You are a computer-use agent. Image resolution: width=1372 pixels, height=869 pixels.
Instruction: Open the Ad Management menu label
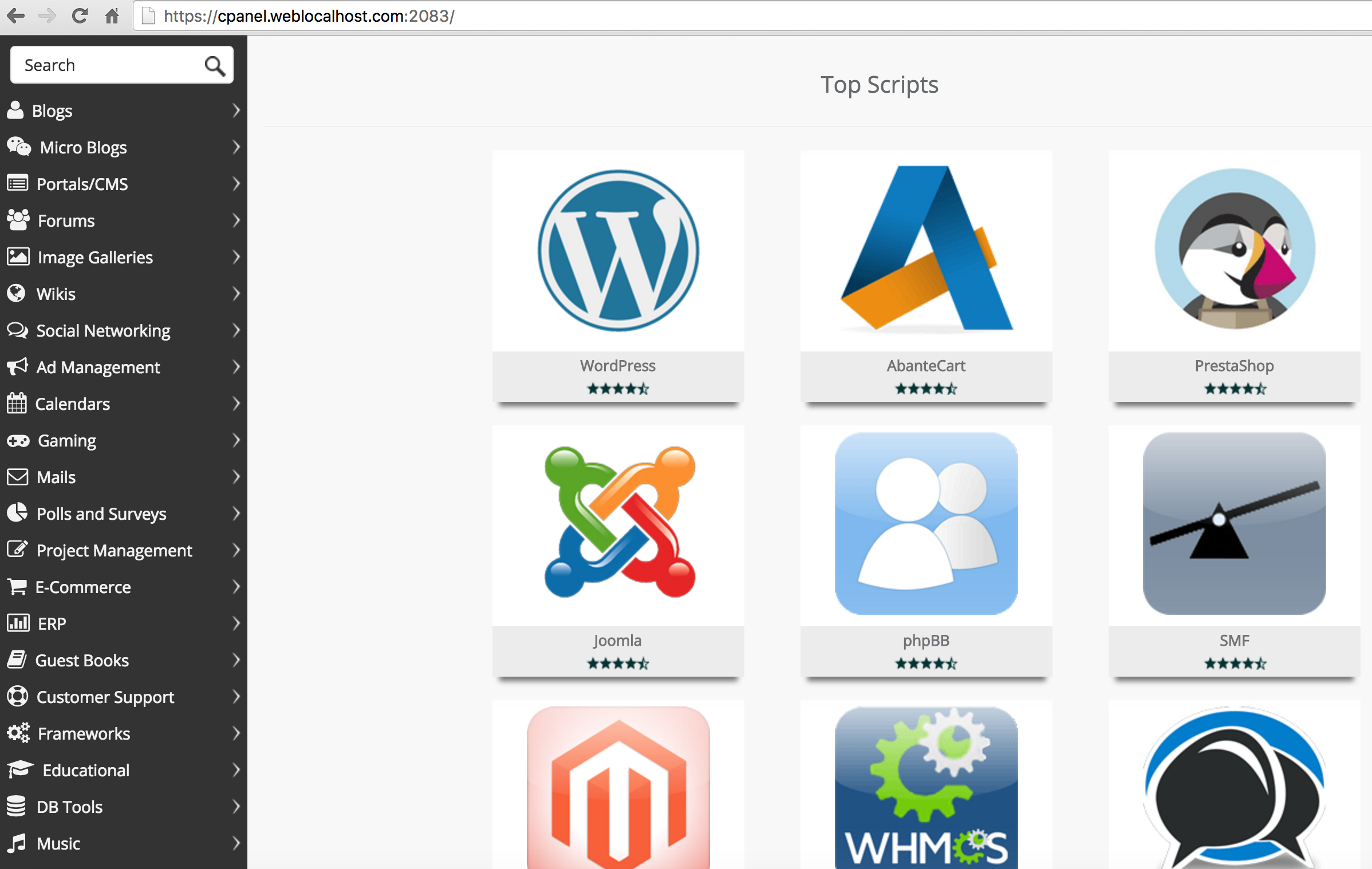point(98,368)
